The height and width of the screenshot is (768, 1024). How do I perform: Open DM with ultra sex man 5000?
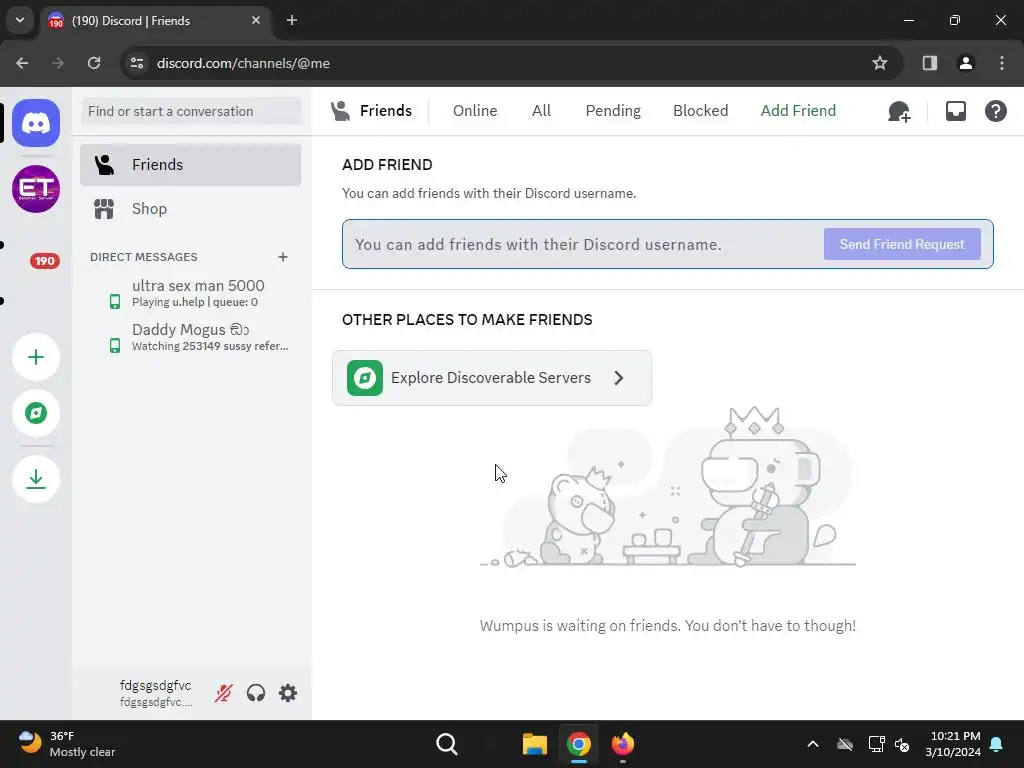tap(190, 293)
